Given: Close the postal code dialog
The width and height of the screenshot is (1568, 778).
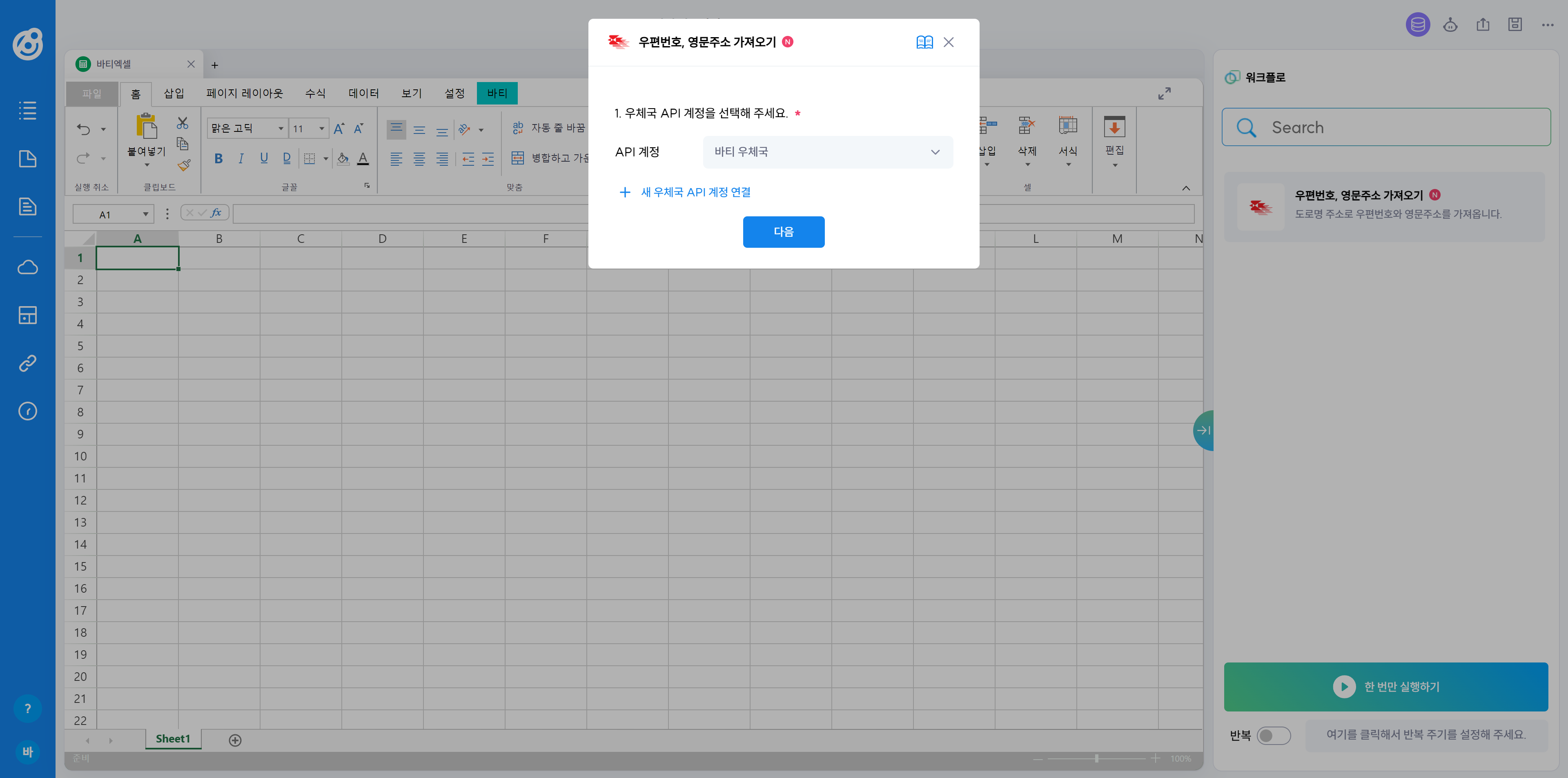Looking at the screenshot, I should tap(948, 42).
